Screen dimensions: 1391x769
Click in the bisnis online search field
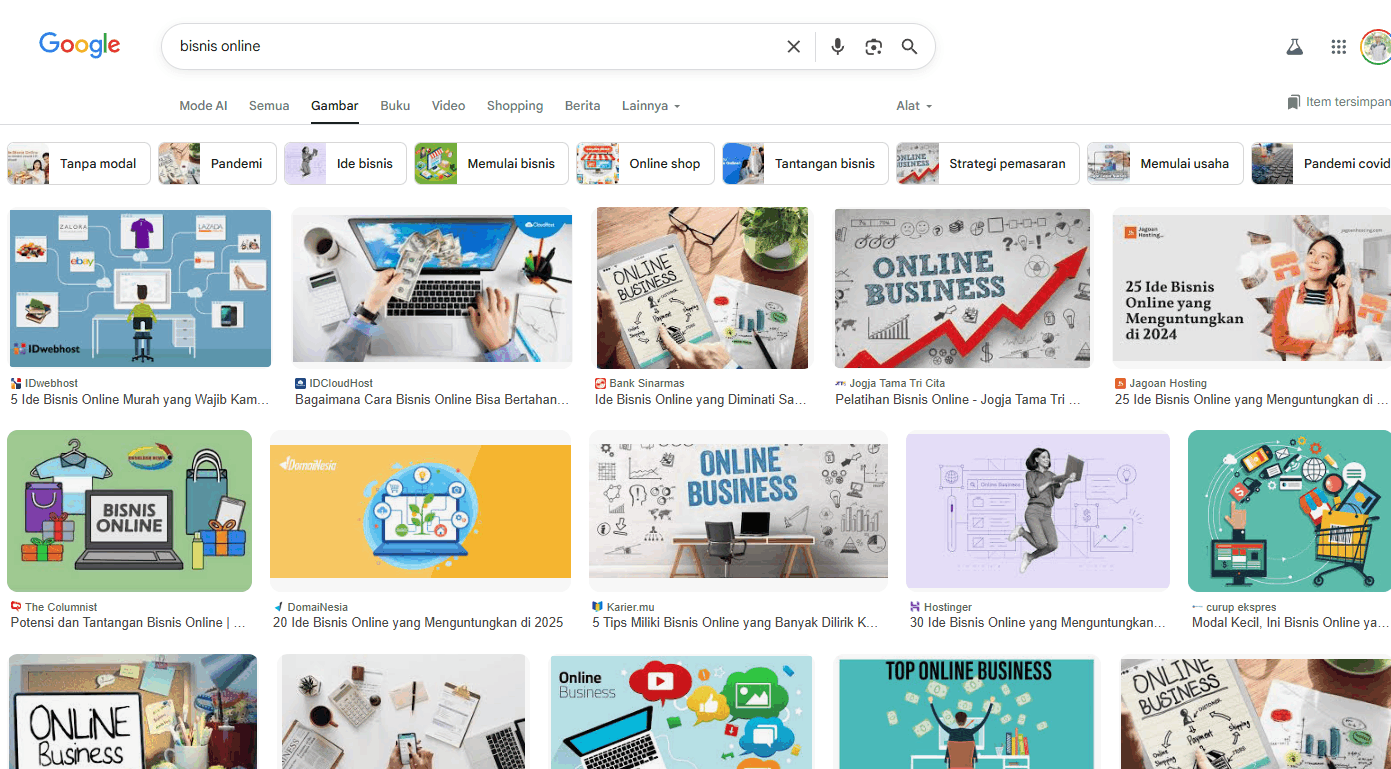(470, 47)
